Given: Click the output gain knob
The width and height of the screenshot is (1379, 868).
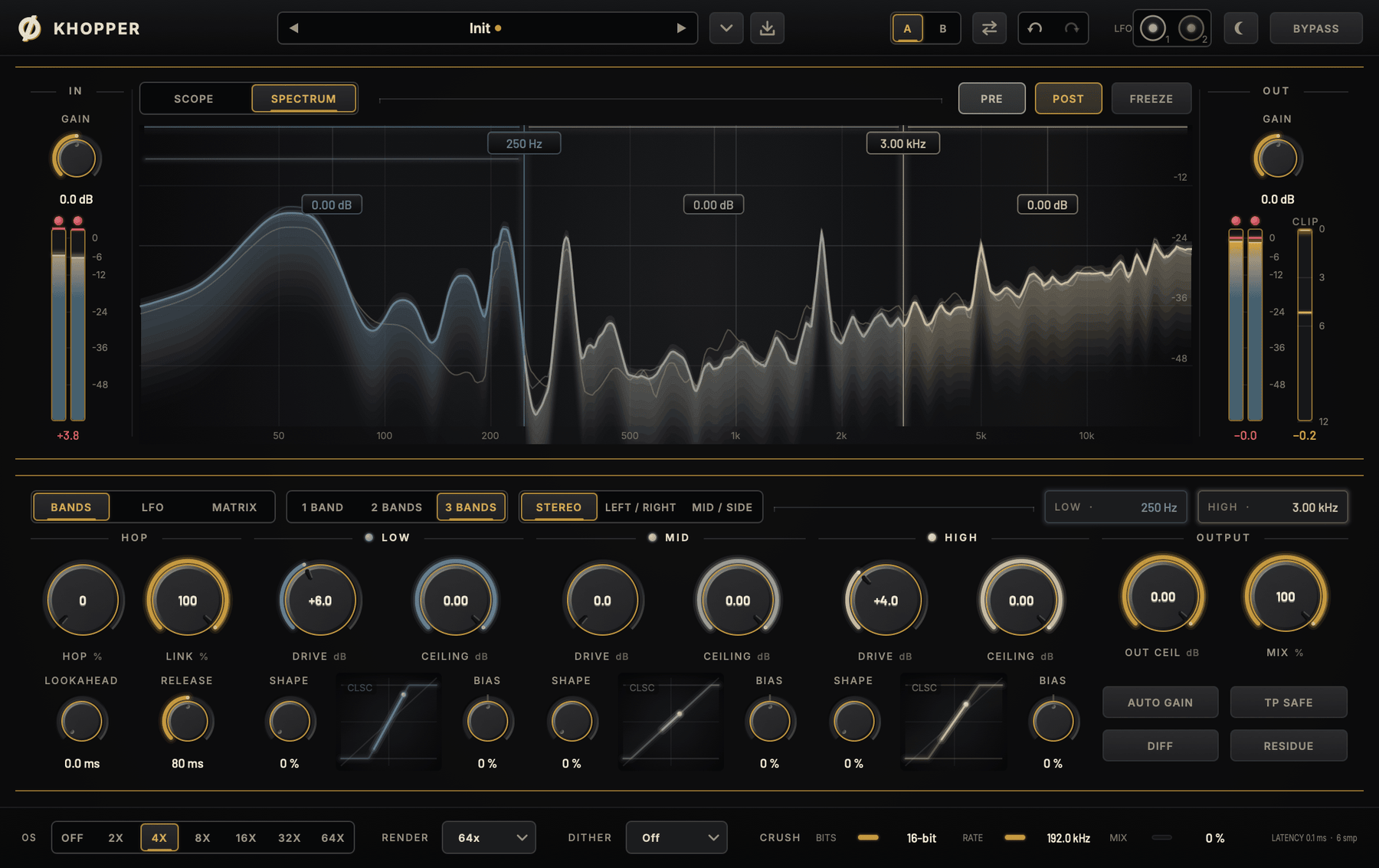Looking at the screenshot, I should tap(1277, 159).
